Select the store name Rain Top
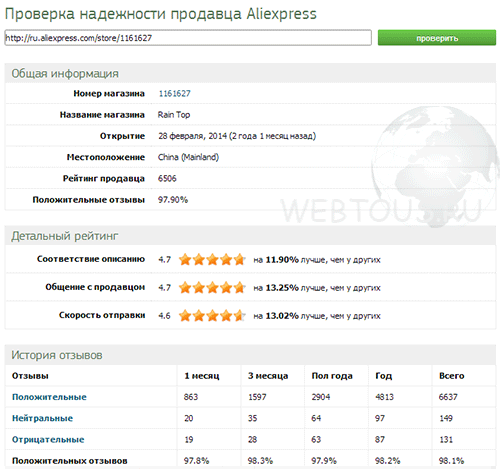The width and height of the screenshot is (500, 469). [174, 115]
